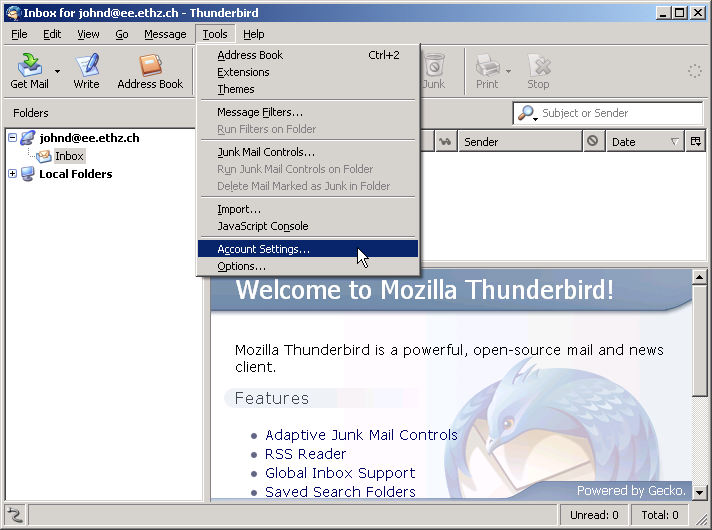This screenshot has width=712, height=530.
Task: Close the Tools menu via its title
Action: 215,34
